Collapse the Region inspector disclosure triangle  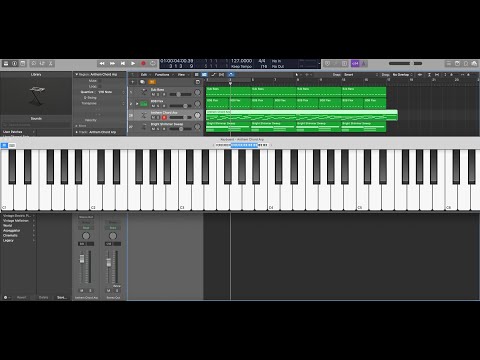(x=76, y=74)
